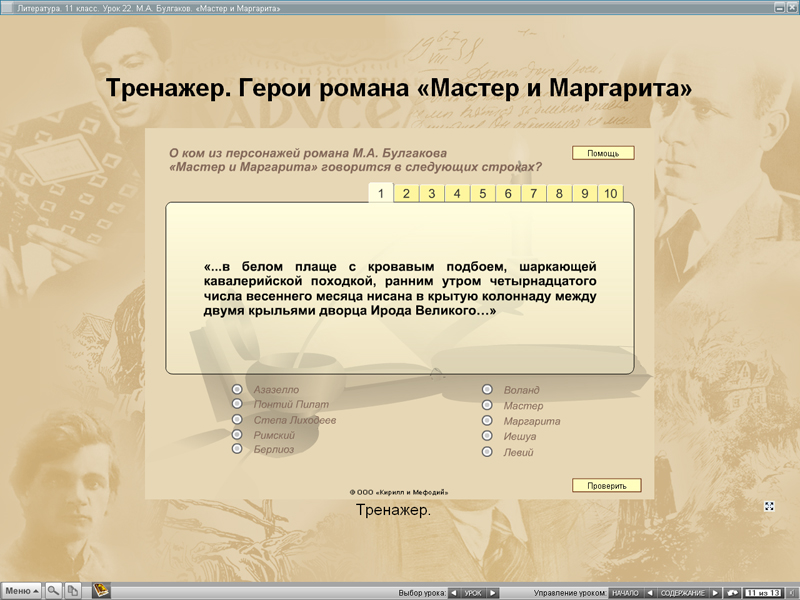Click the back navigation arrow near the slide counter

point(649,591)
